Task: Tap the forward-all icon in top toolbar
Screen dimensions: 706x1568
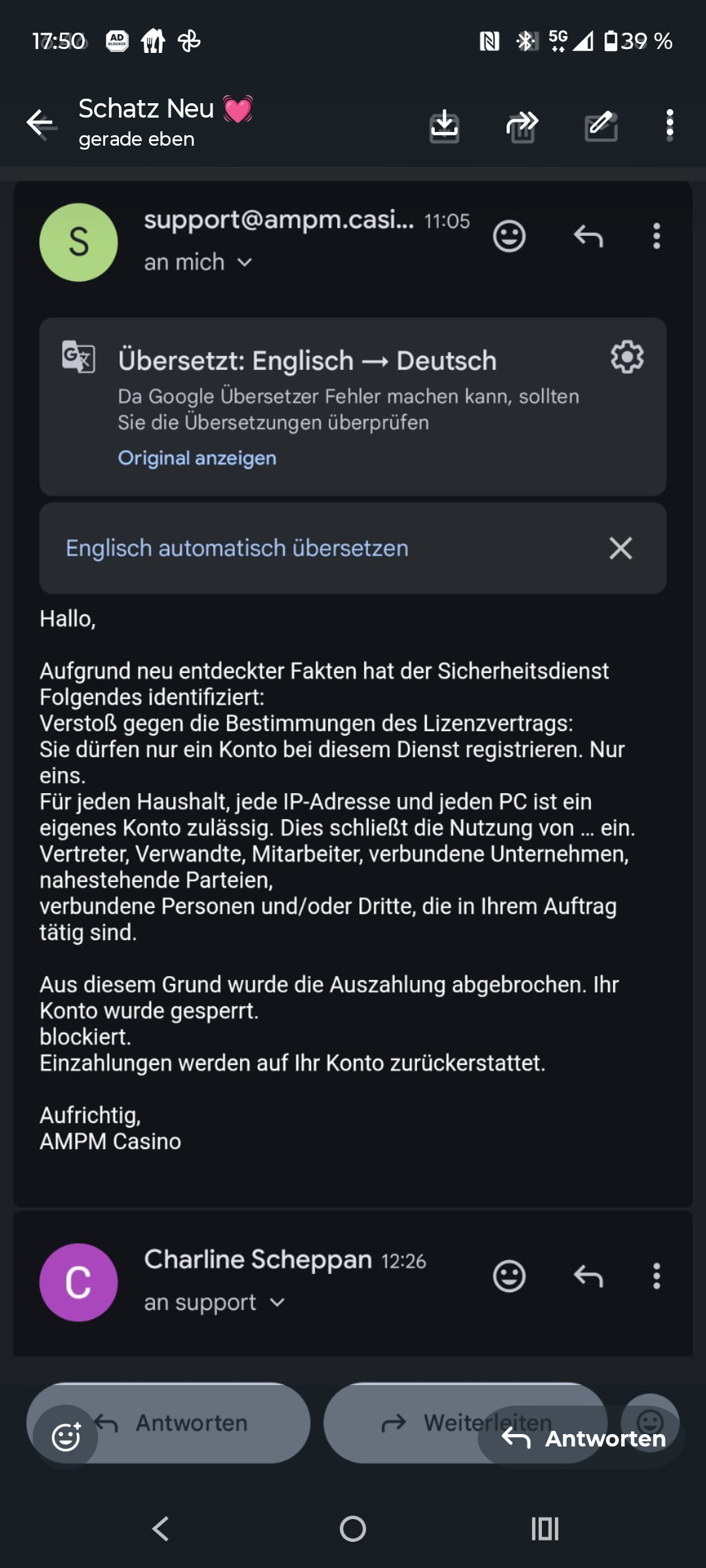Action: pyautogui.click(x=522, y=125)
